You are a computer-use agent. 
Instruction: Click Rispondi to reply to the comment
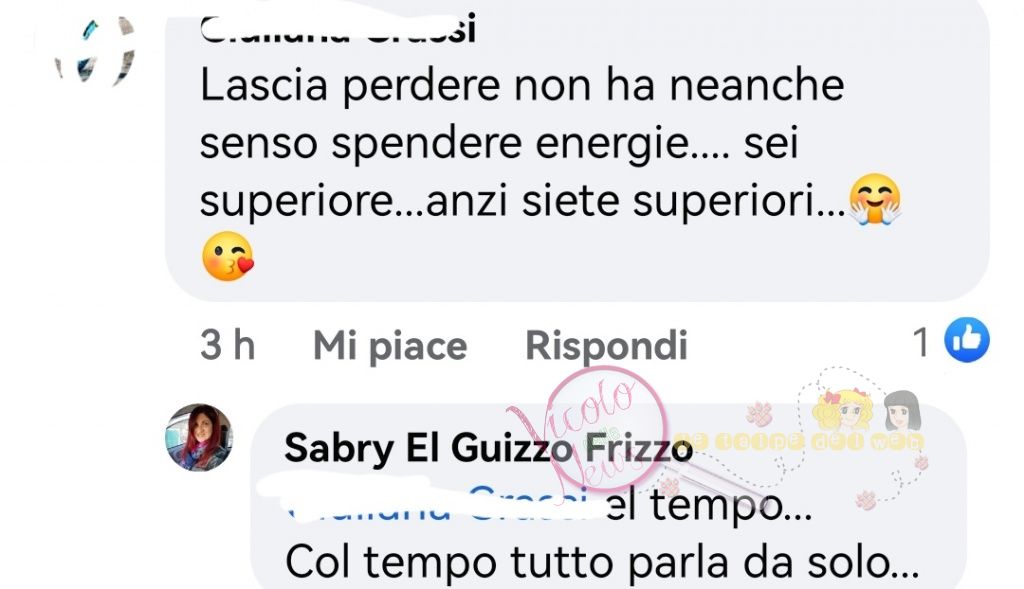(606, 345)
